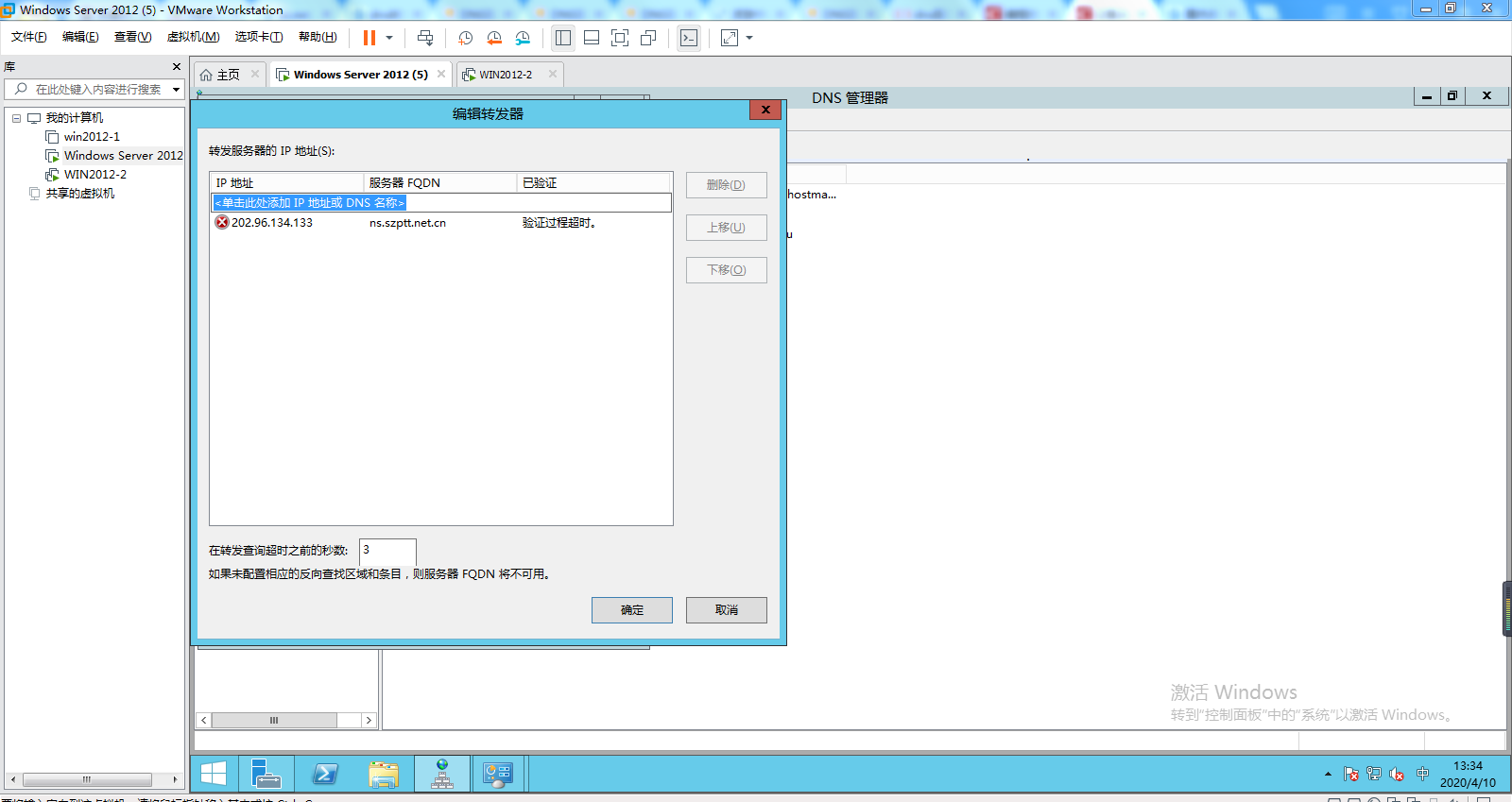Click the network status tray icon

(x=1374, y=774)
